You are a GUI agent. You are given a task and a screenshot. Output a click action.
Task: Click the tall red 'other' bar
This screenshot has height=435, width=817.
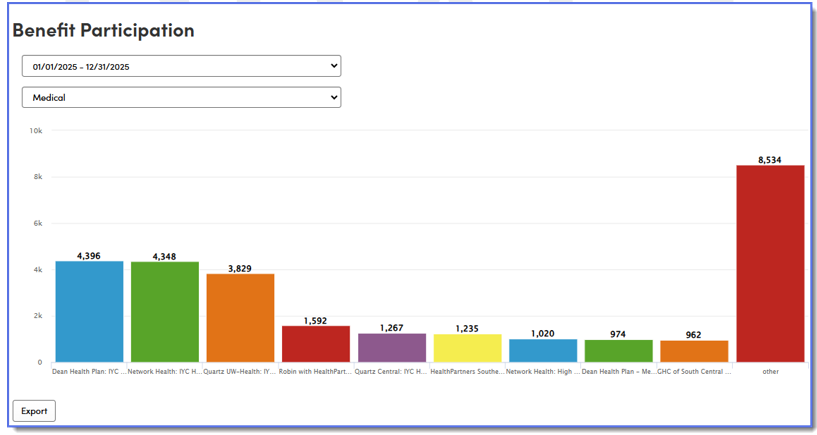[x=770, y=264]
